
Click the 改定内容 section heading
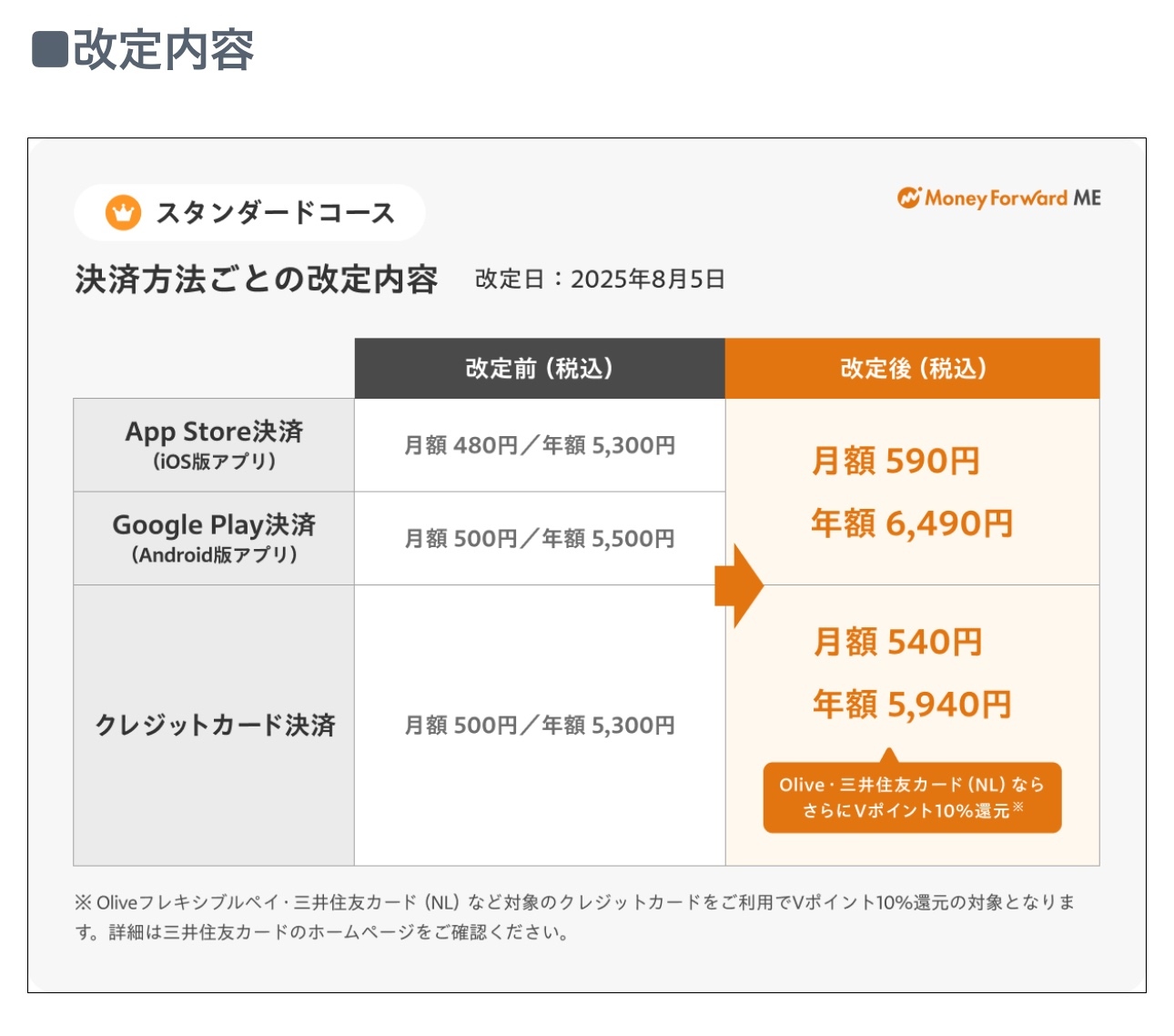pyautogui.click(x=143, y=49)
